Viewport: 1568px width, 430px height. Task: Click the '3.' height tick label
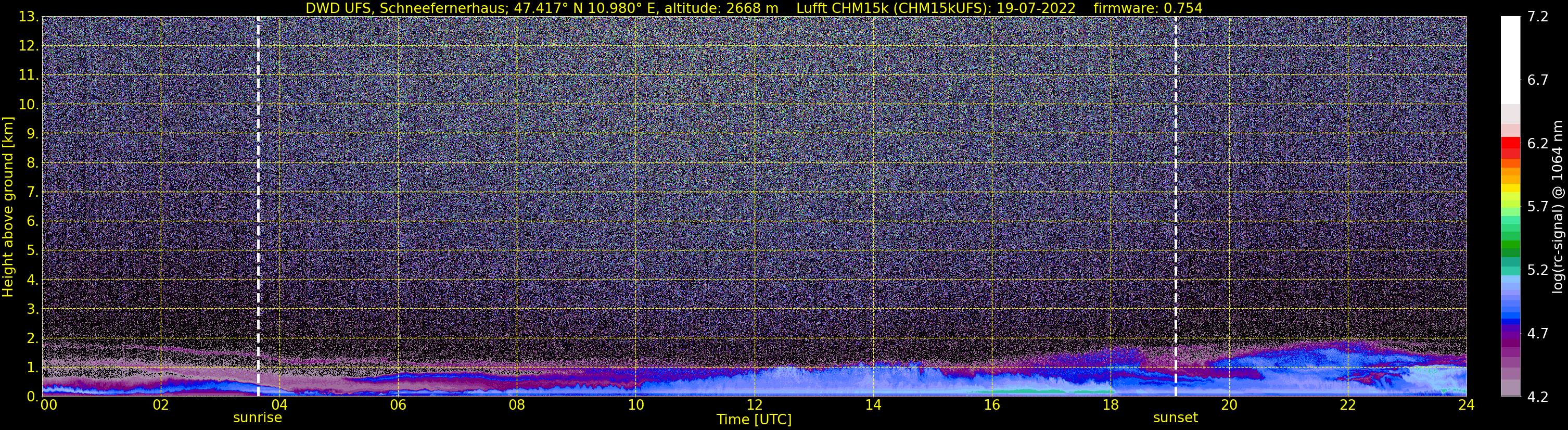(32, 309)
